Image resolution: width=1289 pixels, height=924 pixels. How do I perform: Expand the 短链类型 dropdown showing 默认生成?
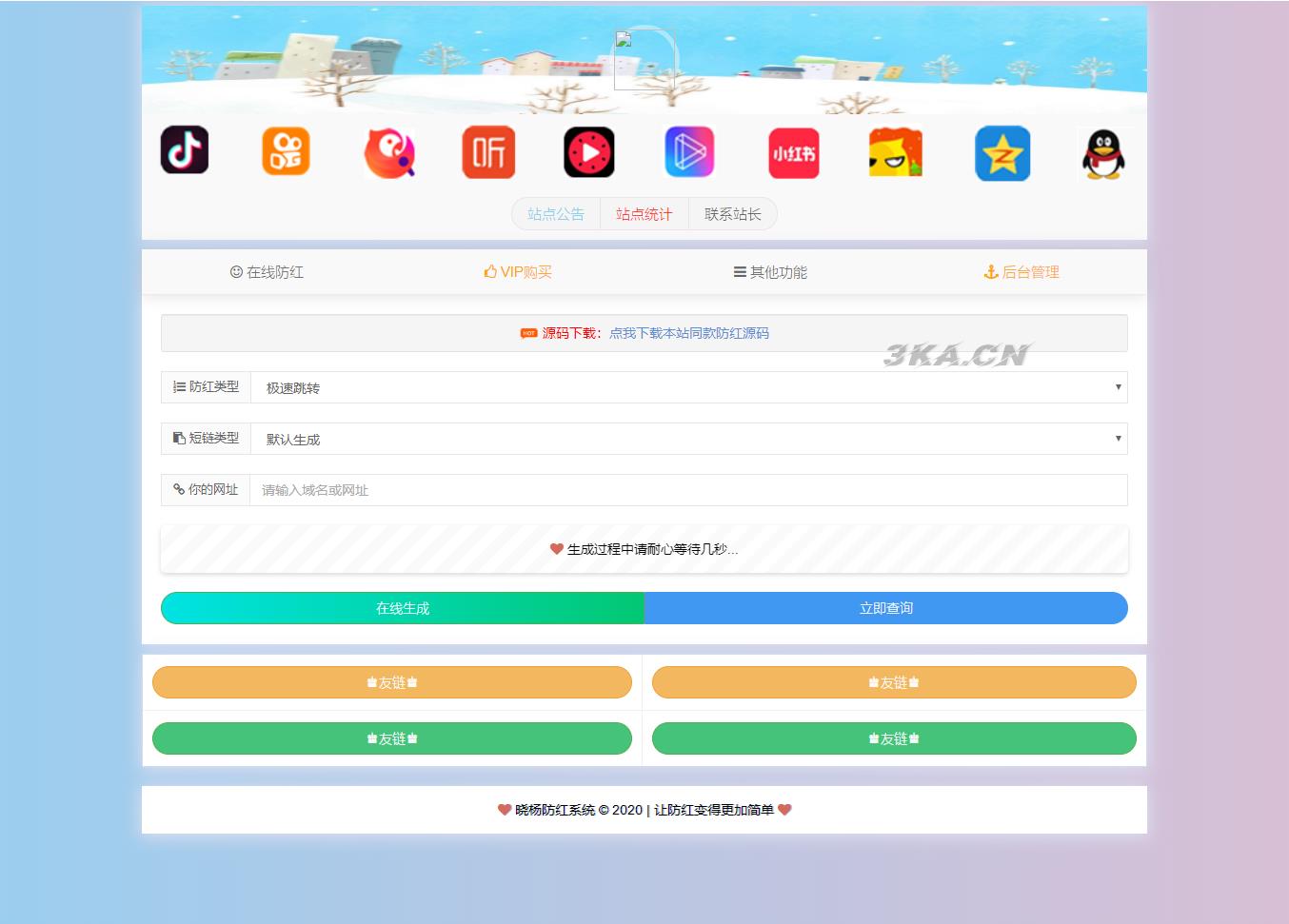(688, 439)
